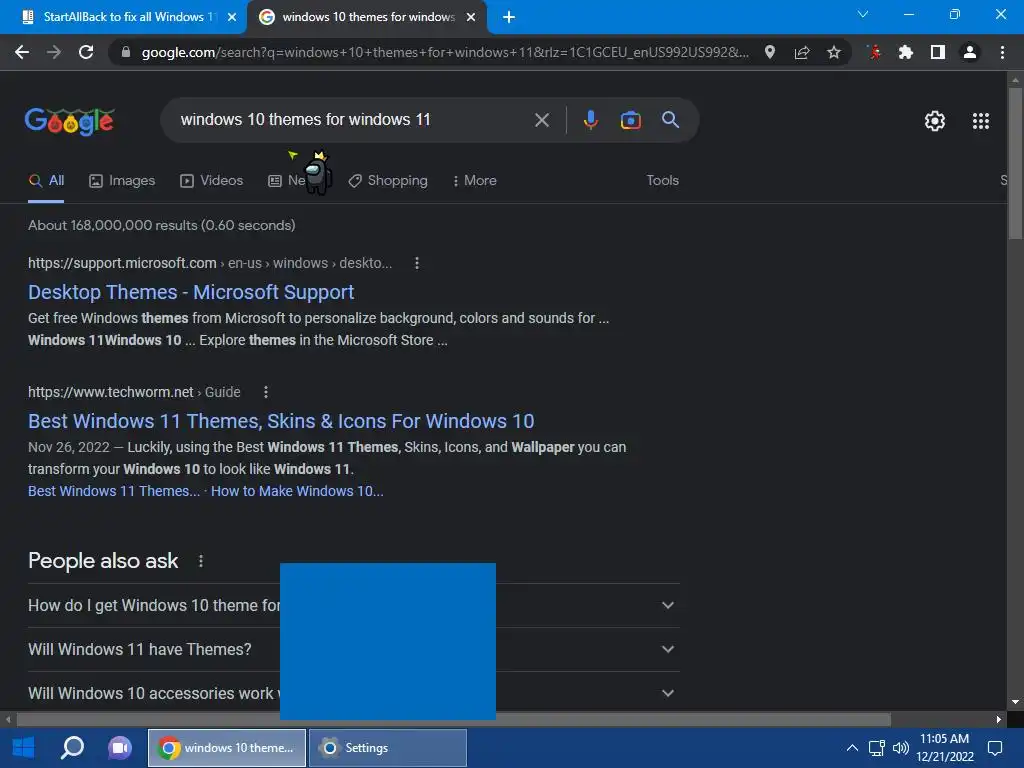The height and width of the screenshot is (768, 1024).
Task: Search by image with the camera icon
Action: click(x=630, y=120)
